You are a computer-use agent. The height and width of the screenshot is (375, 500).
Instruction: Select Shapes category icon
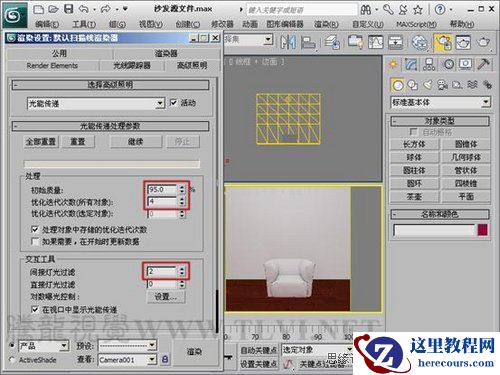click(x=413, y=85)
